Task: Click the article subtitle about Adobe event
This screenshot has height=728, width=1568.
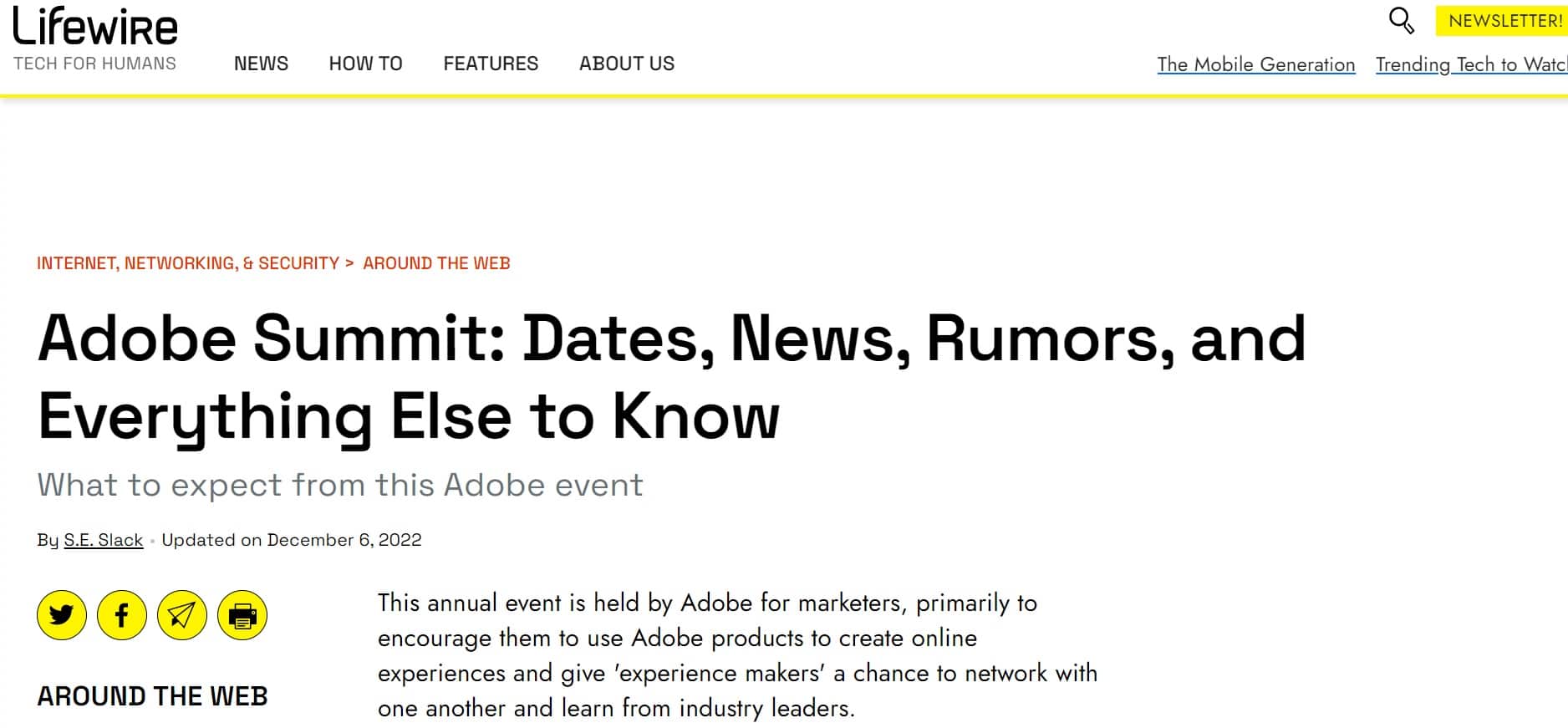Action: pos(340,486)
